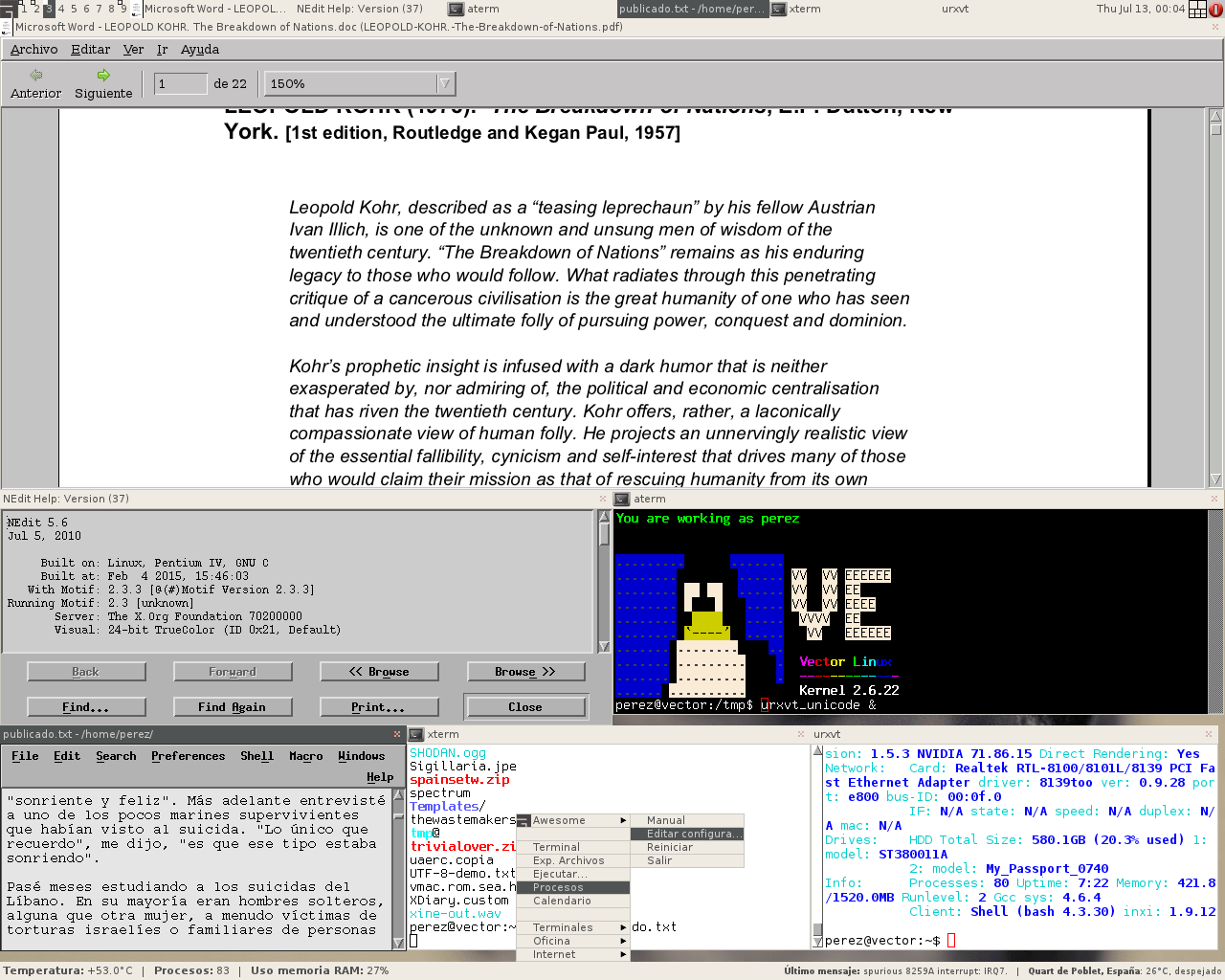Click the Browse >> button
The image size is (1225, 980).
525,672
